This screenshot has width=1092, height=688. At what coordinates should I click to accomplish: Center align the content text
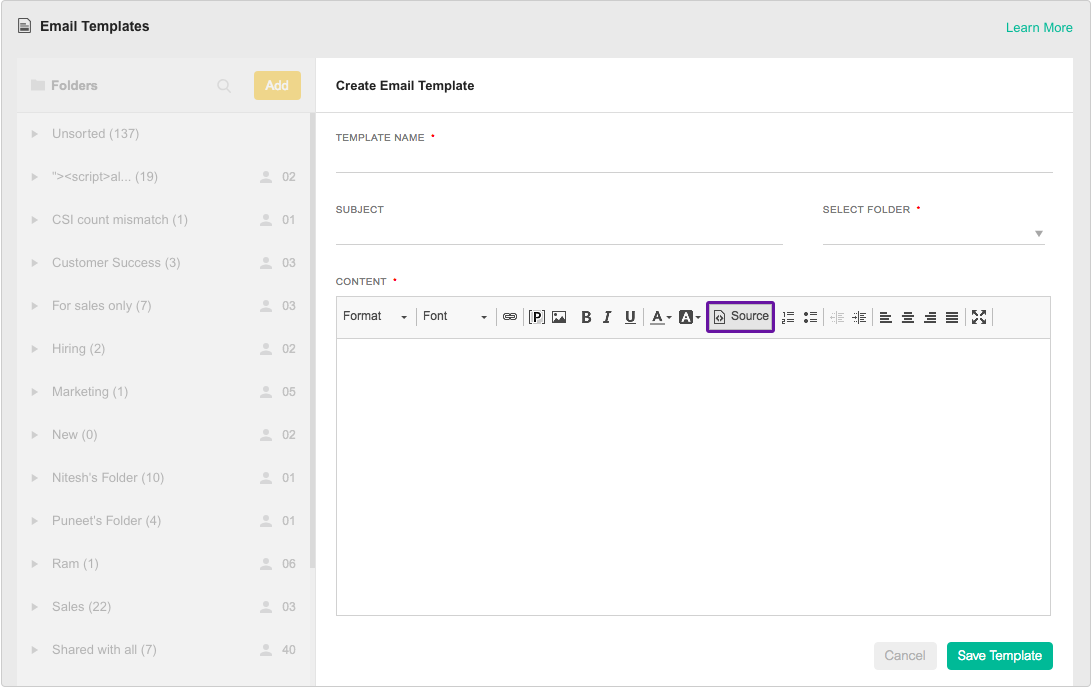click(908, 317)
